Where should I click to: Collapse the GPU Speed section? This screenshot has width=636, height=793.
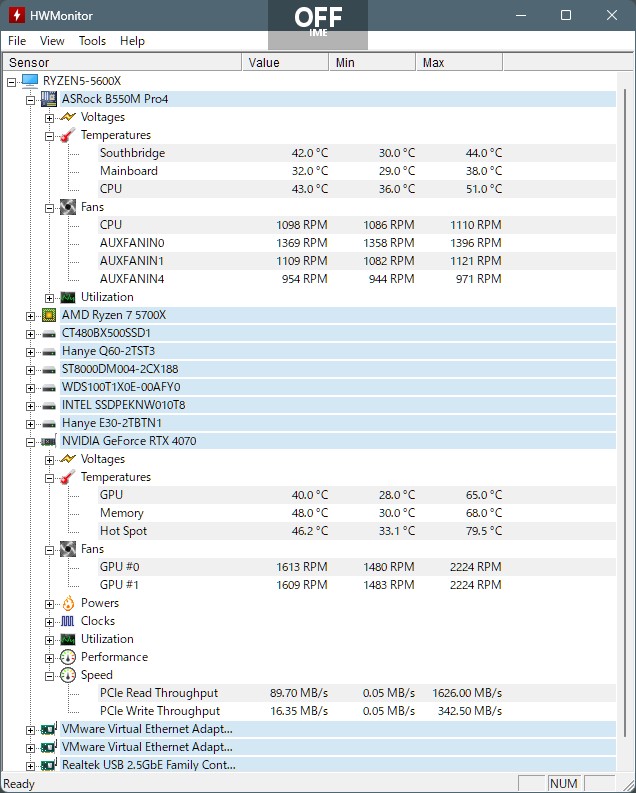click(50, 676)
